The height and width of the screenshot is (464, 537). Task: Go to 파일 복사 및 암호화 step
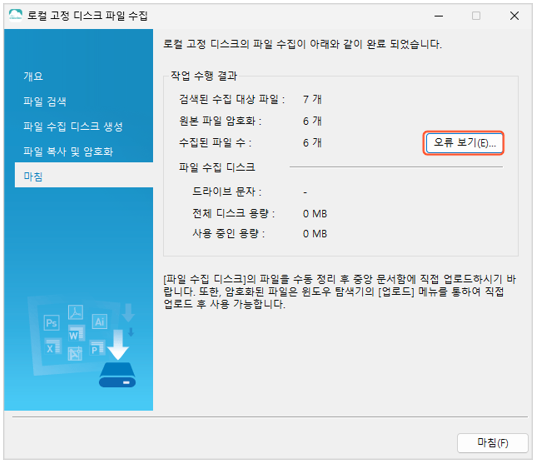68,152
